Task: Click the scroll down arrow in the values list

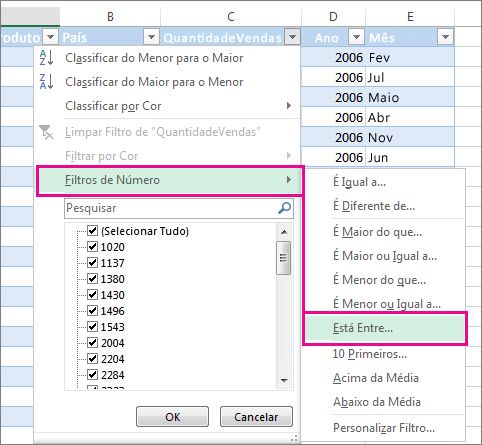Action: 284,380
